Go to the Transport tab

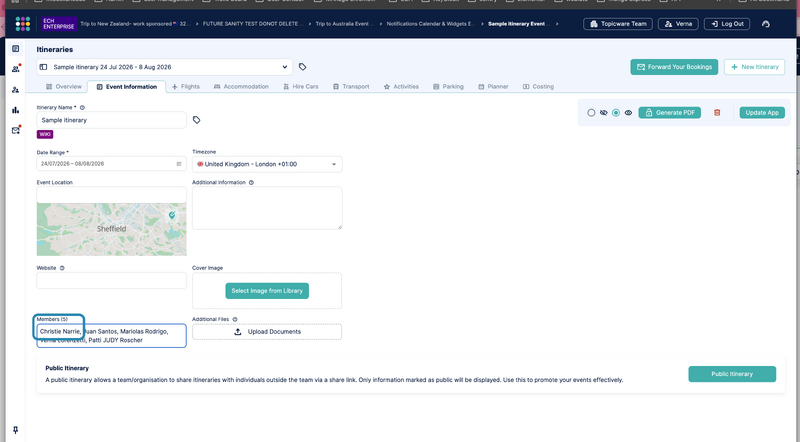tap(351, 87)
